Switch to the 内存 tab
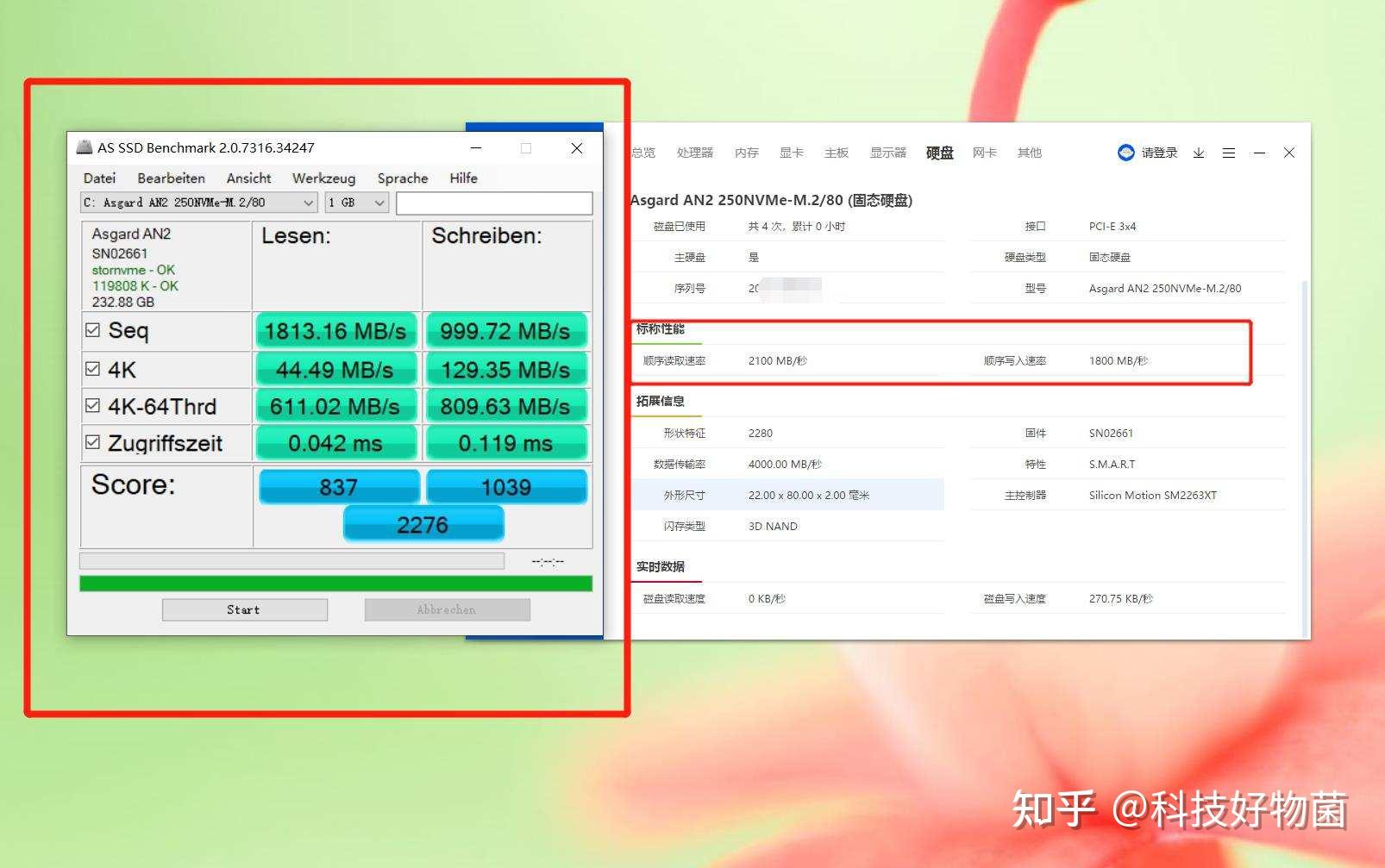This screenshot has width=1385, height=868. tap(747, 153)
